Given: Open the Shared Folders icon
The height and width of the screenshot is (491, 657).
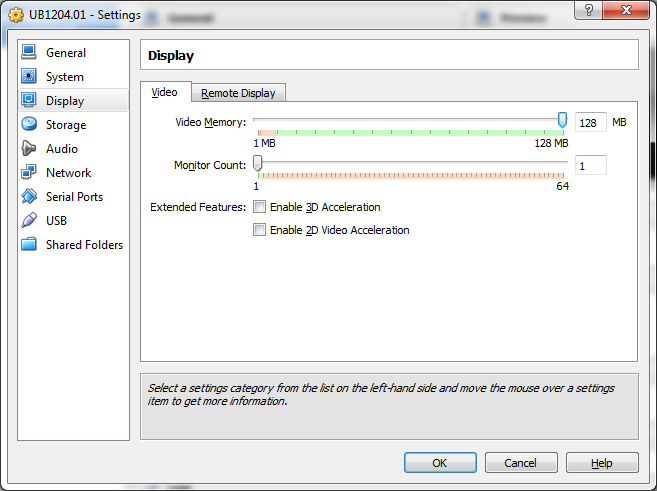Looking at the screenshot, I should click(28, 245).
